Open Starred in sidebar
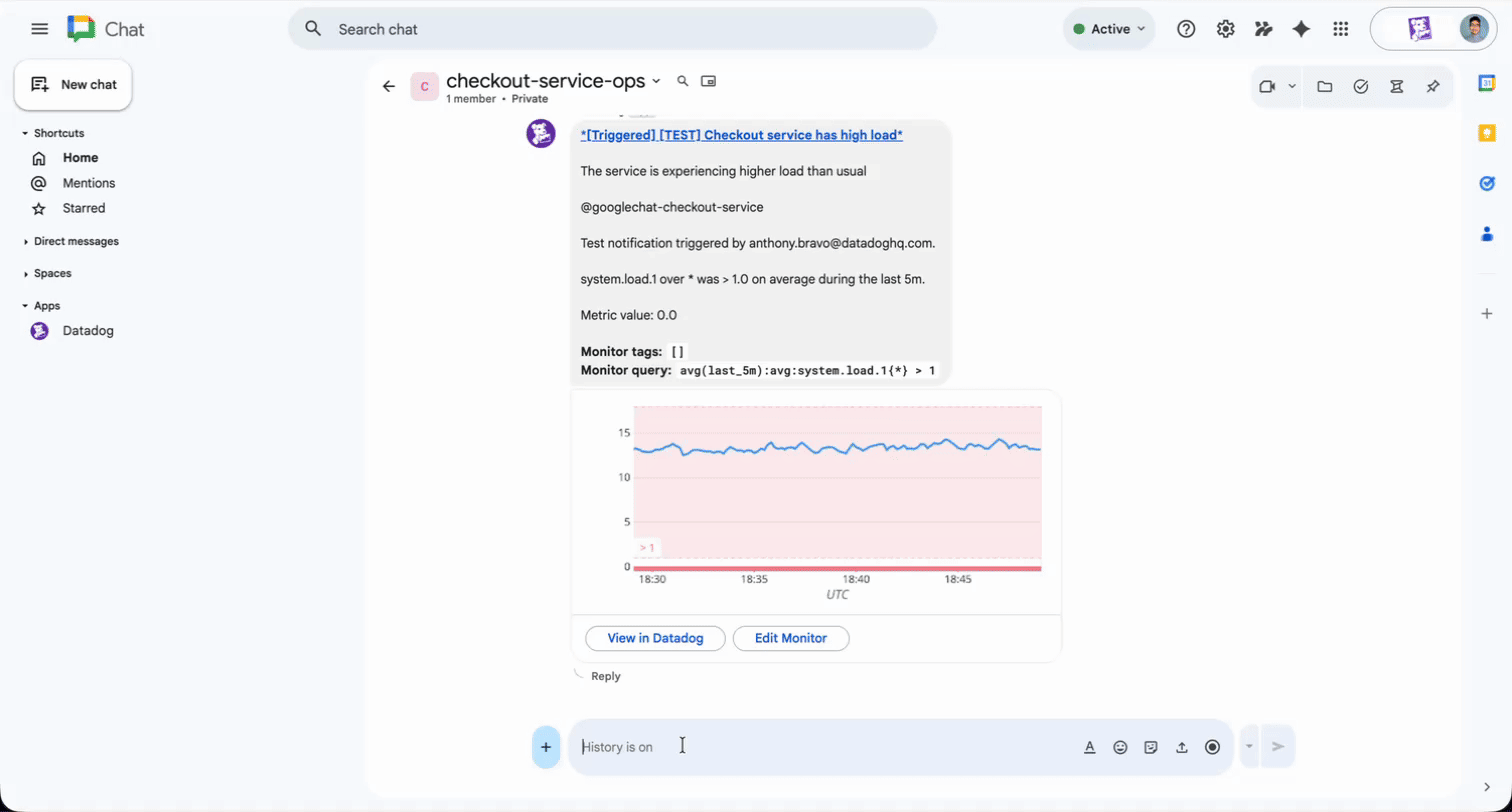The image size is (1512, 812). pos(83,208)
